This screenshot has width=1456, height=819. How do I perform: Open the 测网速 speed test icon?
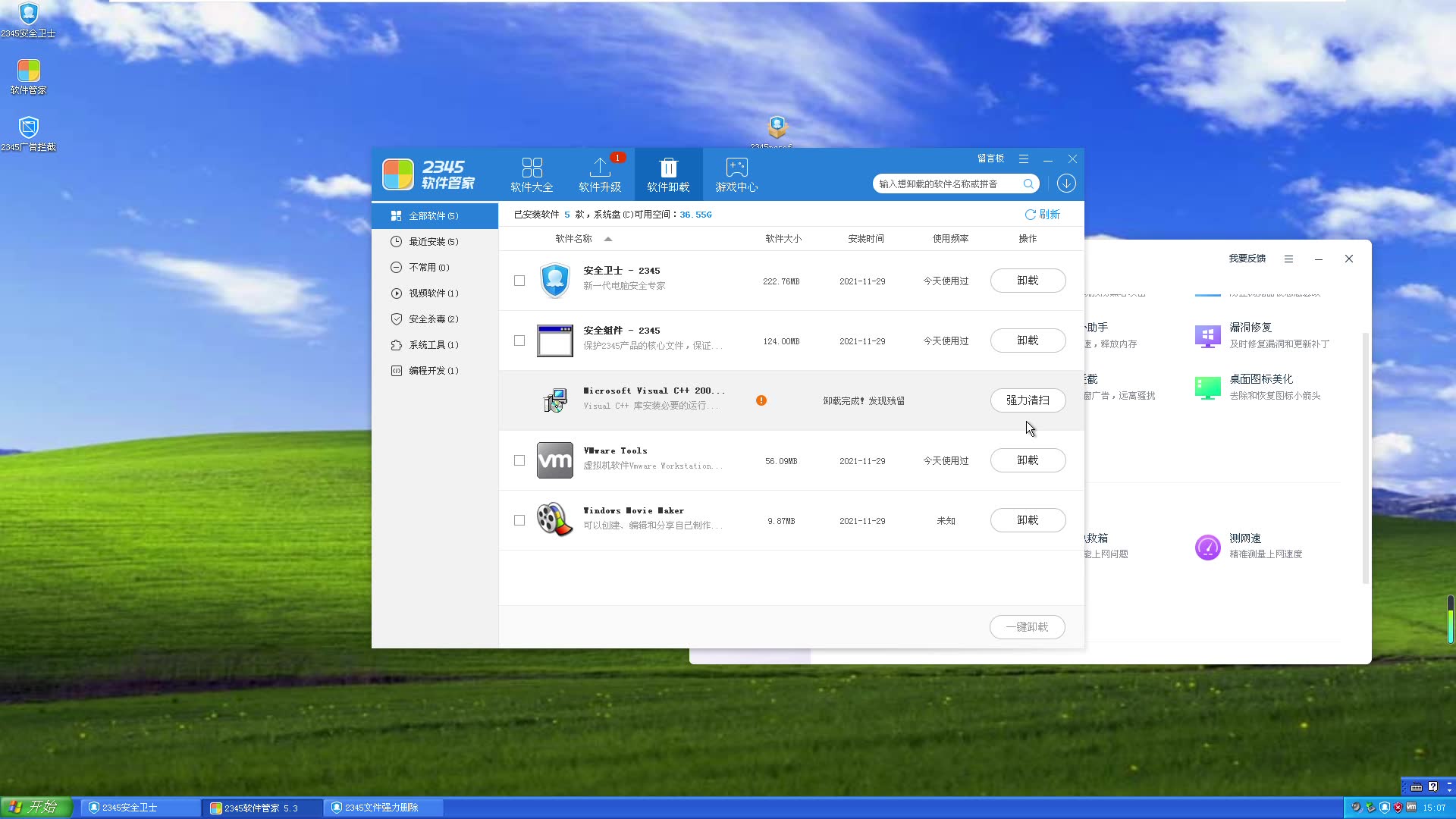click(x=1207, y=546)
